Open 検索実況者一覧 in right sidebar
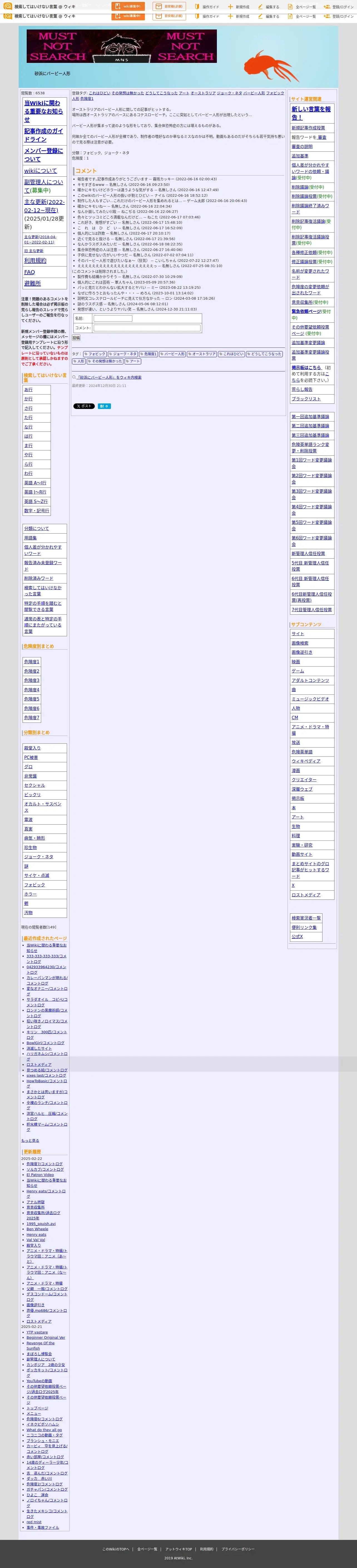Viewport: 357px width, 1568px height. click(306, 918)
